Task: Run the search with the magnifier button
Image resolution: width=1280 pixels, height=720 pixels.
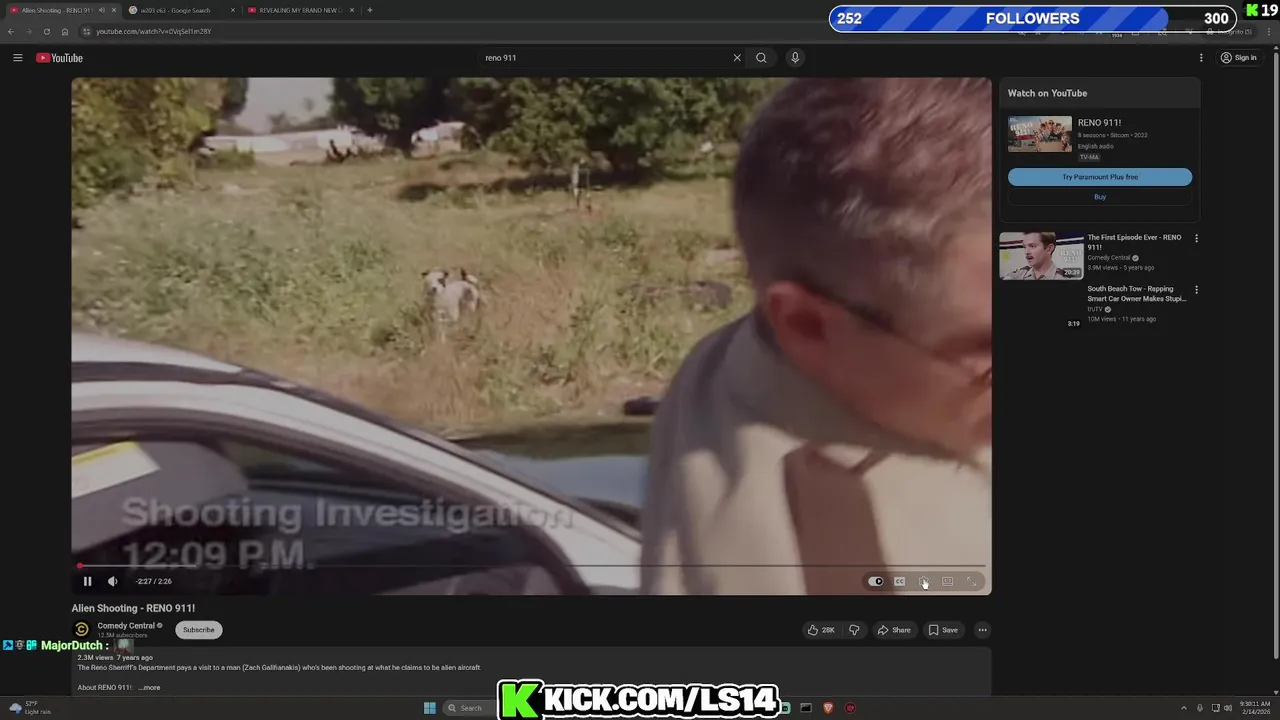Action: [x=761, y=58]
